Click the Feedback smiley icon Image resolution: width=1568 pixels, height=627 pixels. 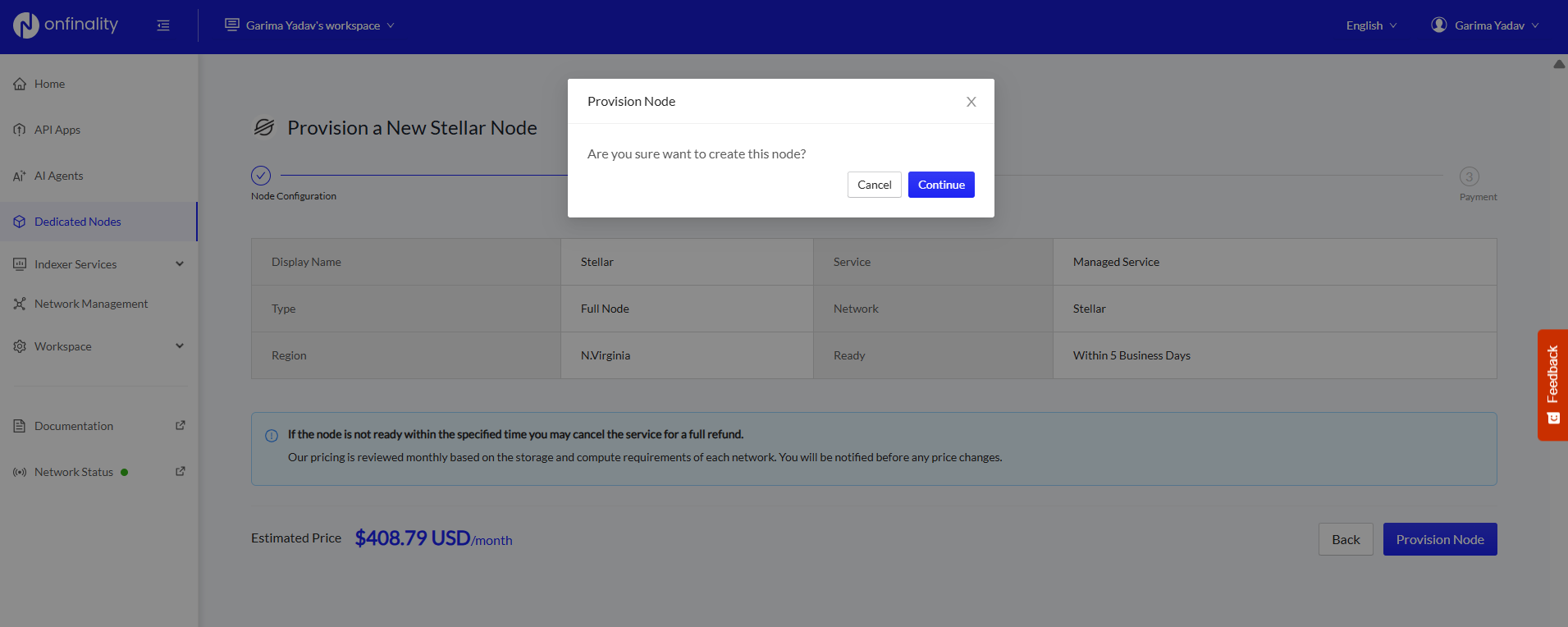coord(1553,418)
